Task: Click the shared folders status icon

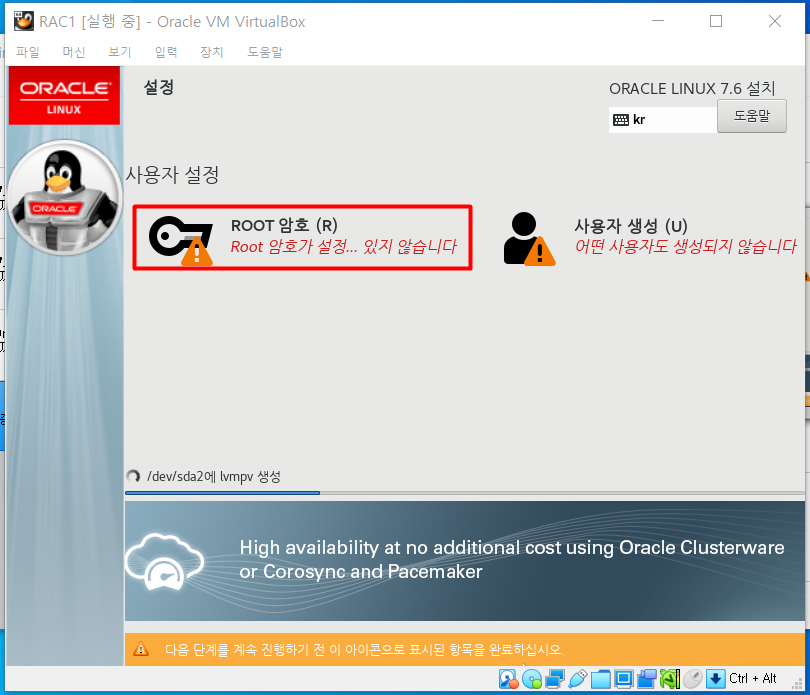Action: [601, 679]
